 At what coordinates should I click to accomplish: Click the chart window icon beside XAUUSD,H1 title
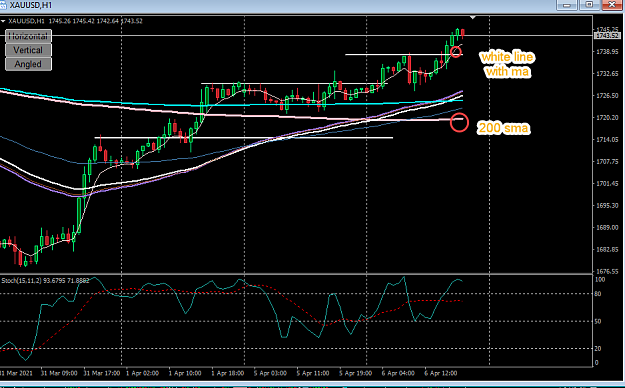3,5
